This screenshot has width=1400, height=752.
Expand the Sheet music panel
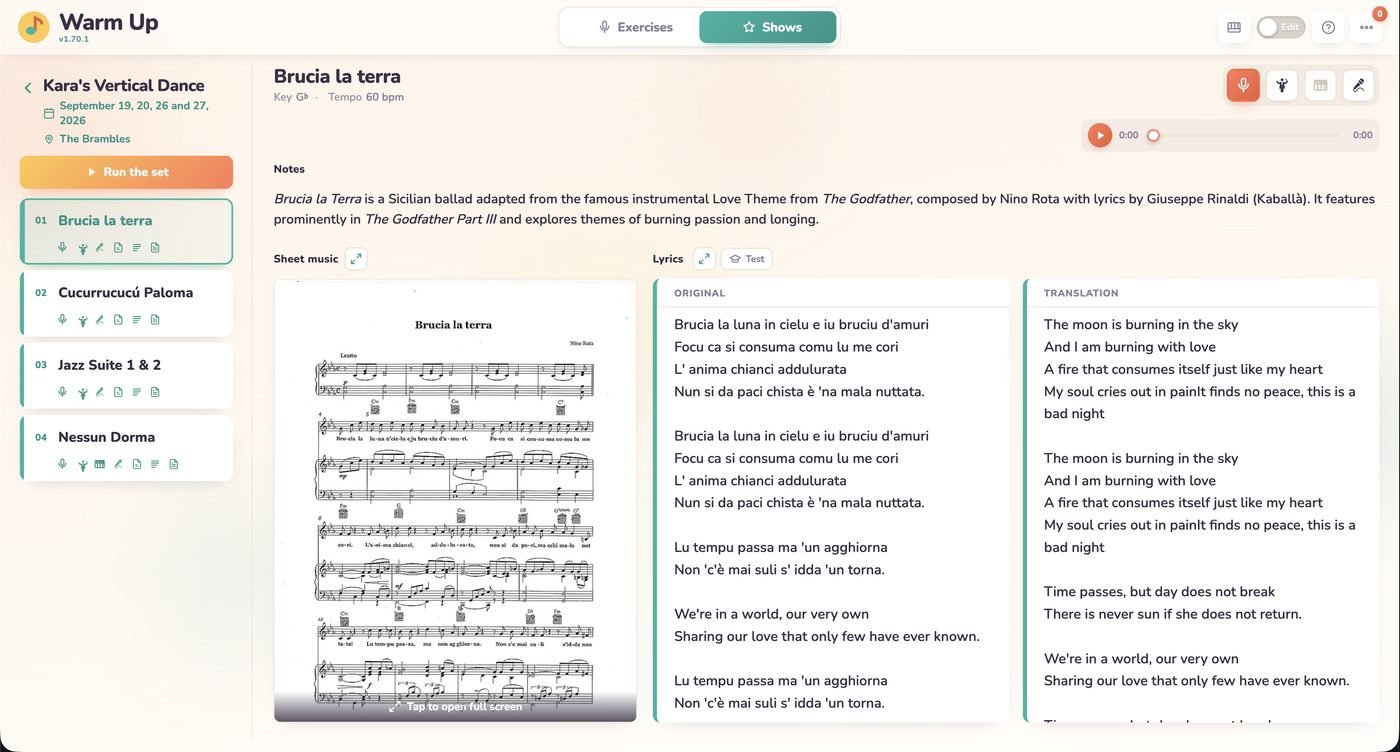point(356,259)
